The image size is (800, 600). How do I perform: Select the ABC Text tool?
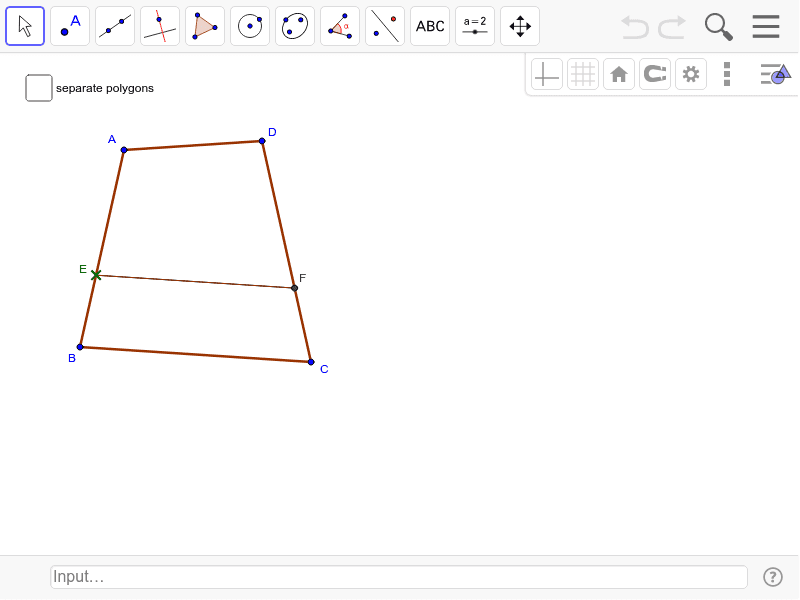click(430, 26)
